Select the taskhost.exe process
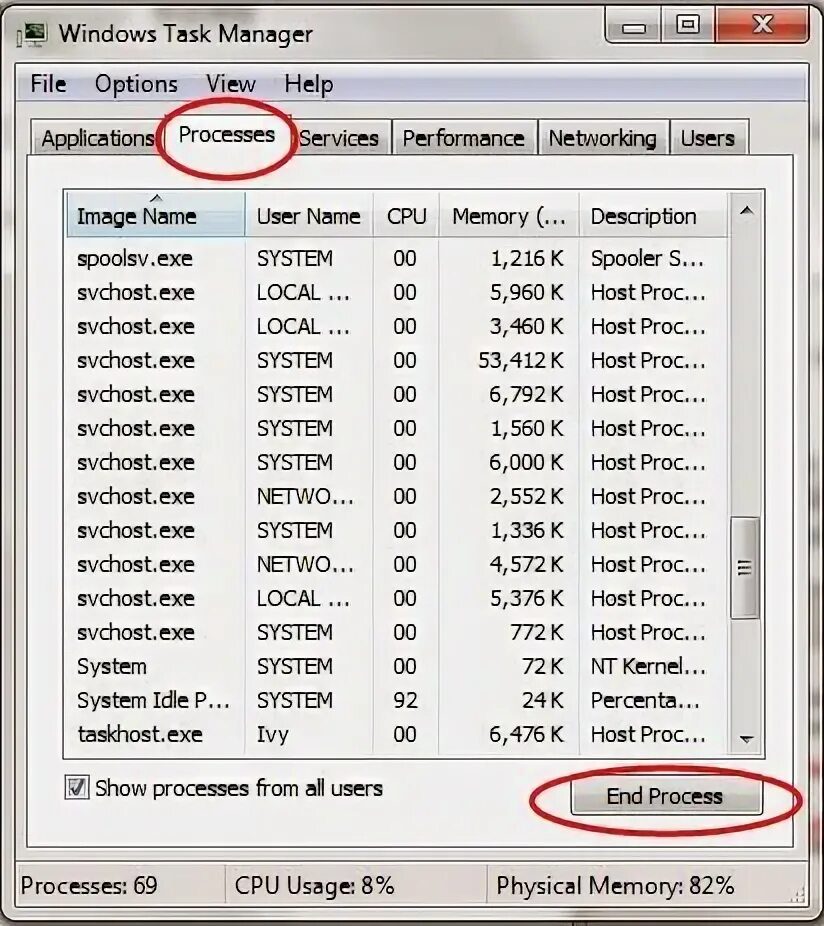This screenshot has height=926, width=824. [x=396, y=734]
